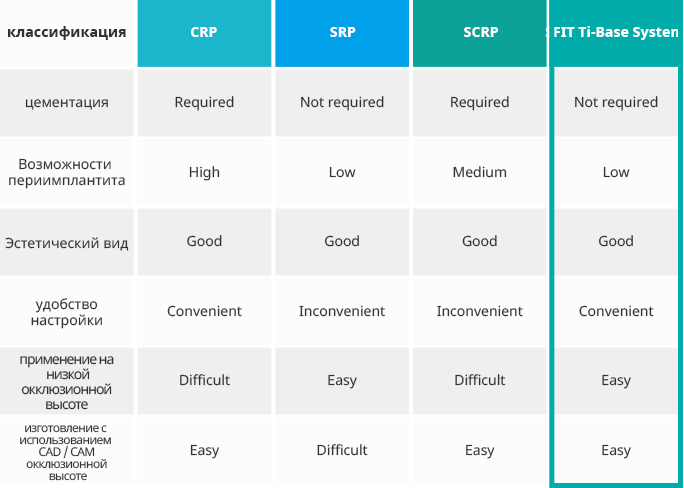Click the CRP column header
Viewport: 684px width, 488px height.
204,32
